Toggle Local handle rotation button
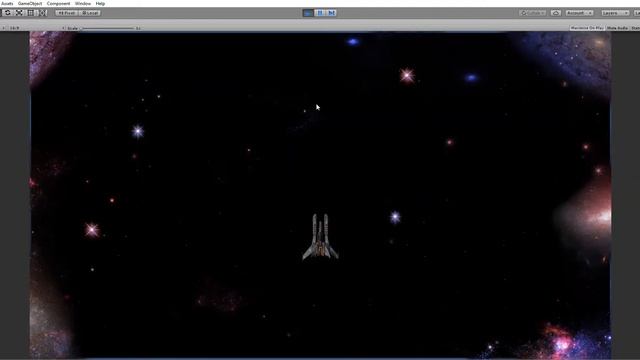 coord(89,13)
